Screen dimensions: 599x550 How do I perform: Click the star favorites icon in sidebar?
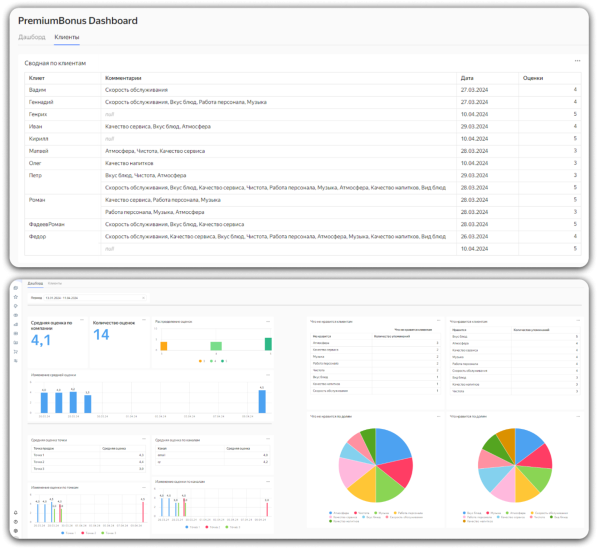pos(16,297)
